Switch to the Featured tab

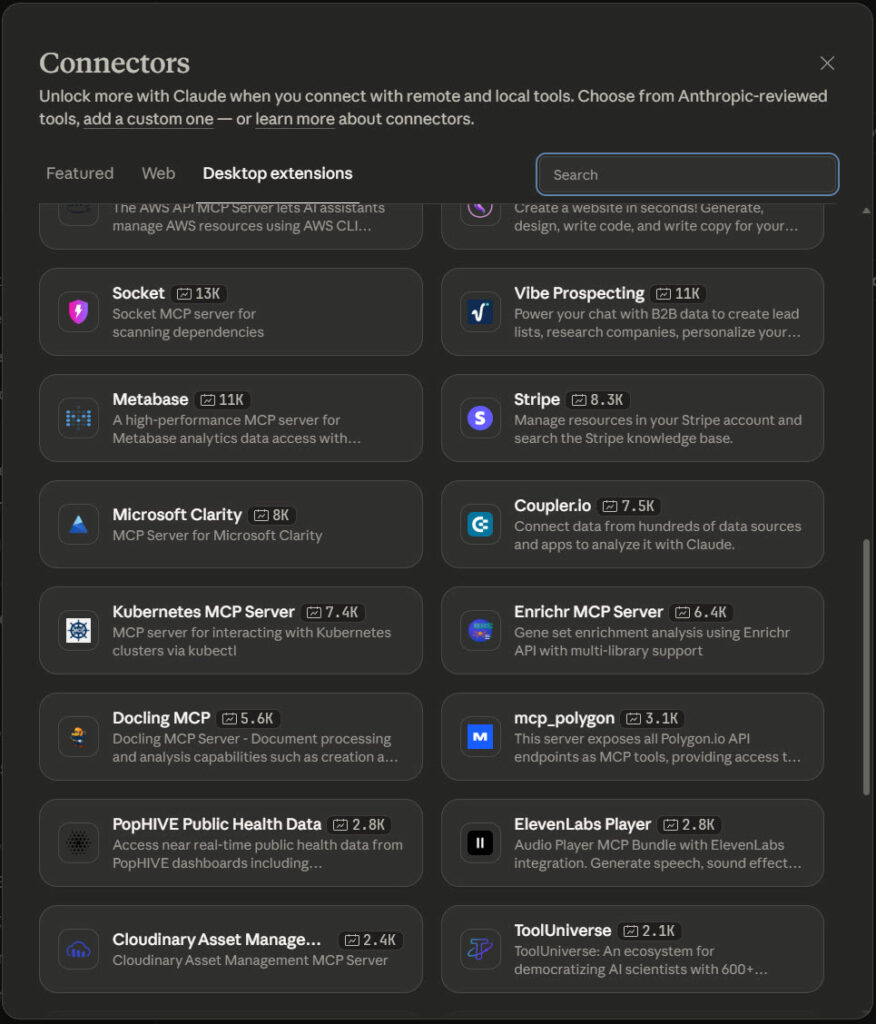(x=79, y=173)
